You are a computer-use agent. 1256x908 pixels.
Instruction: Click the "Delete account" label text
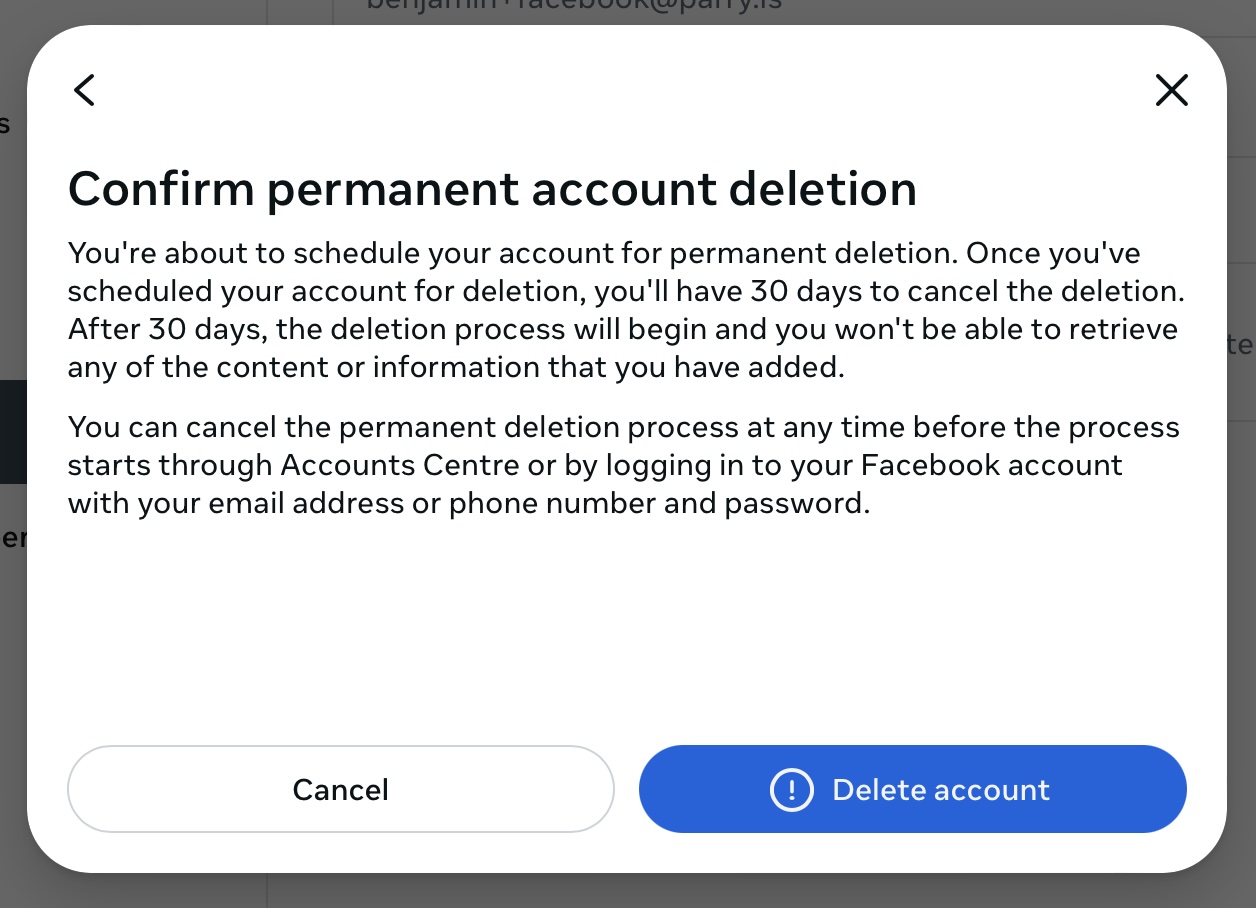click(x=941, y=790)
